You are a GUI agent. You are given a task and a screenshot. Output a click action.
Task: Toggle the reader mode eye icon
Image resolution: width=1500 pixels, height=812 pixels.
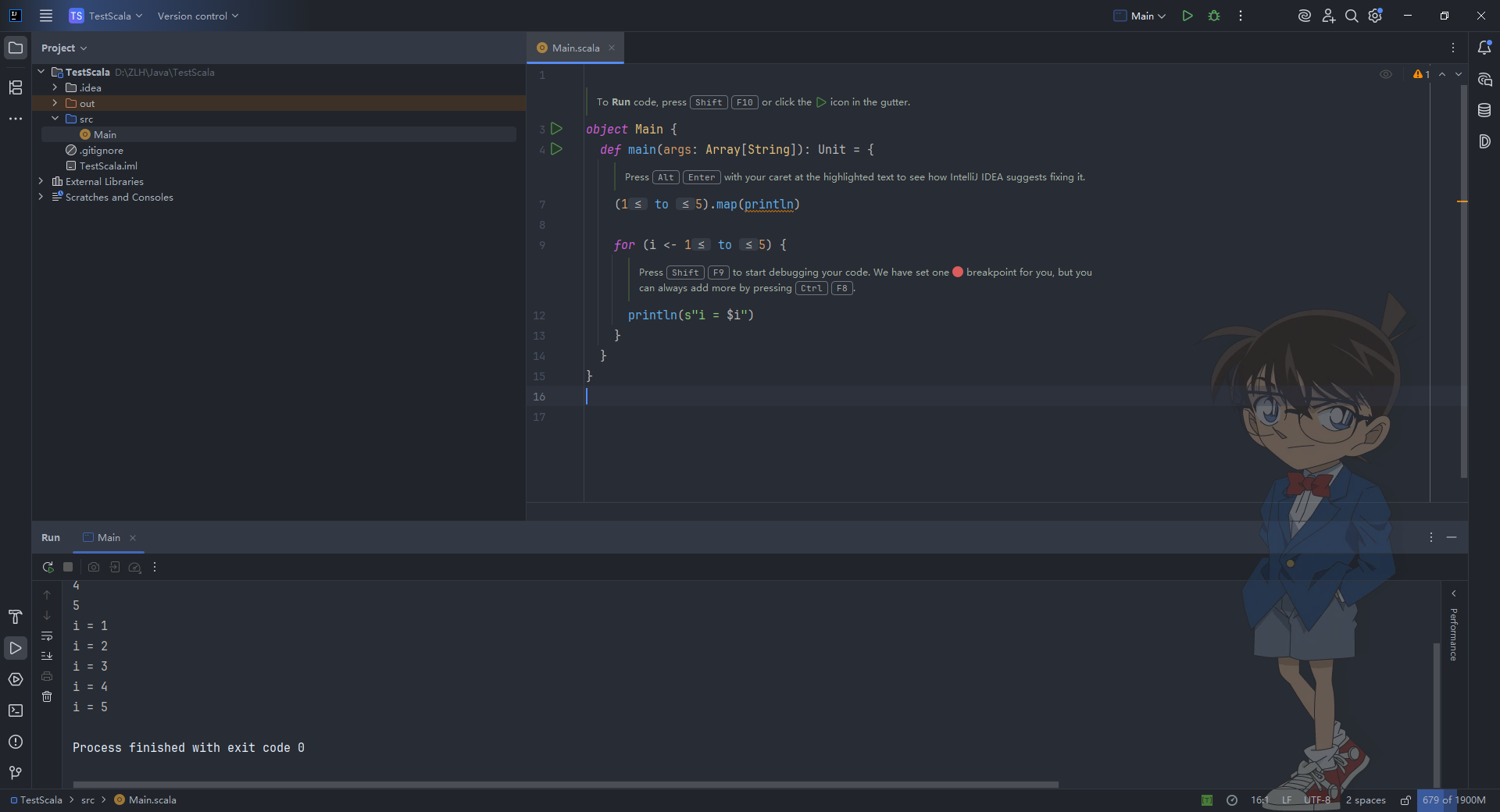pyautogui.click(x=1386, y=74)
